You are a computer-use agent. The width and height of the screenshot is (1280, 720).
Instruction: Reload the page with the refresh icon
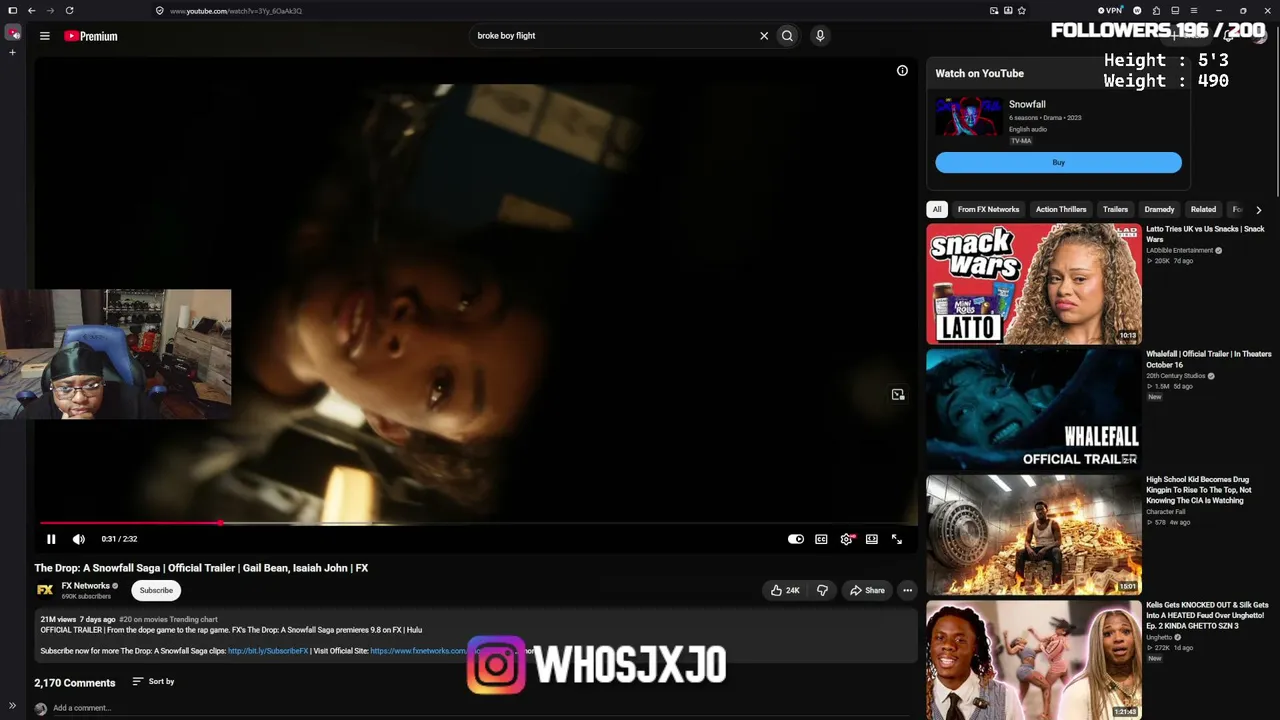coord(69,11)
